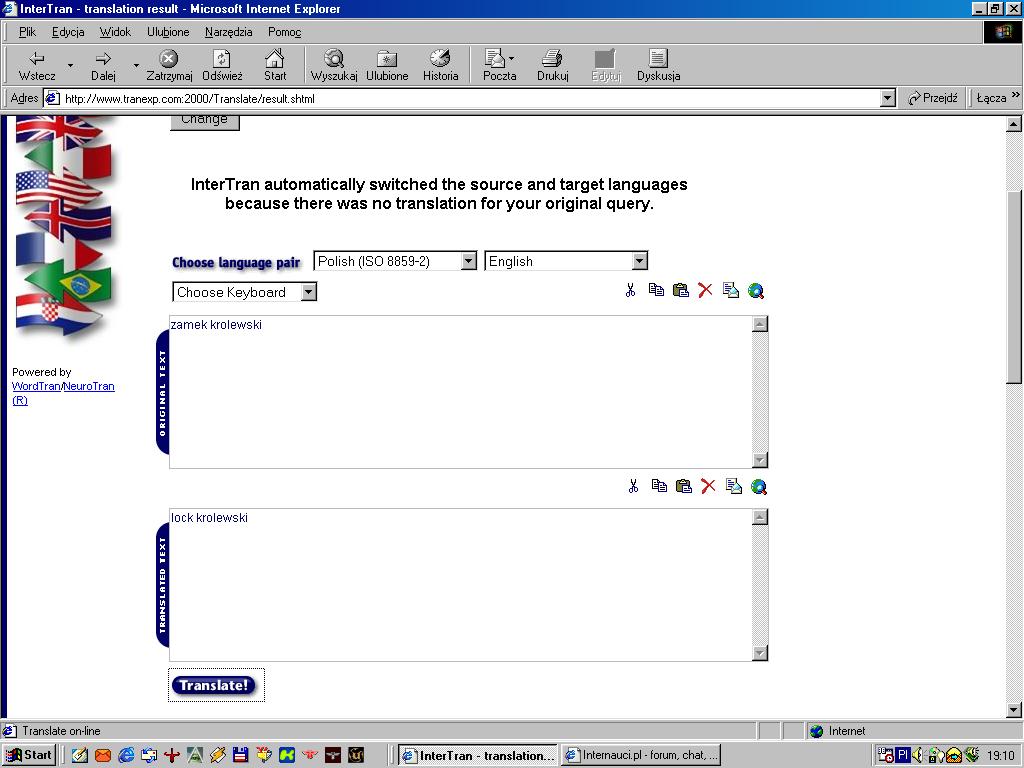The image size is (1024, 768).
Task: Clear translated text with the lower red X
Action: [708, 486]
